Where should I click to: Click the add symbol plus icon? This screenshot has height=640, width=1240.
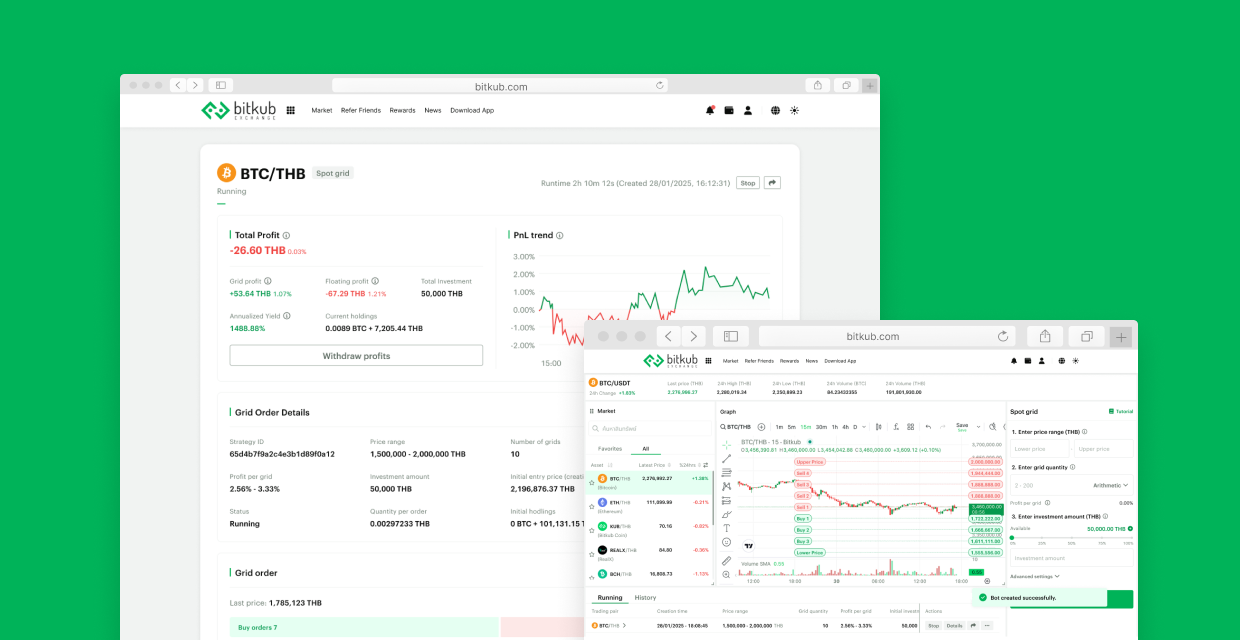pyautogui.click(x=761, y=427)
